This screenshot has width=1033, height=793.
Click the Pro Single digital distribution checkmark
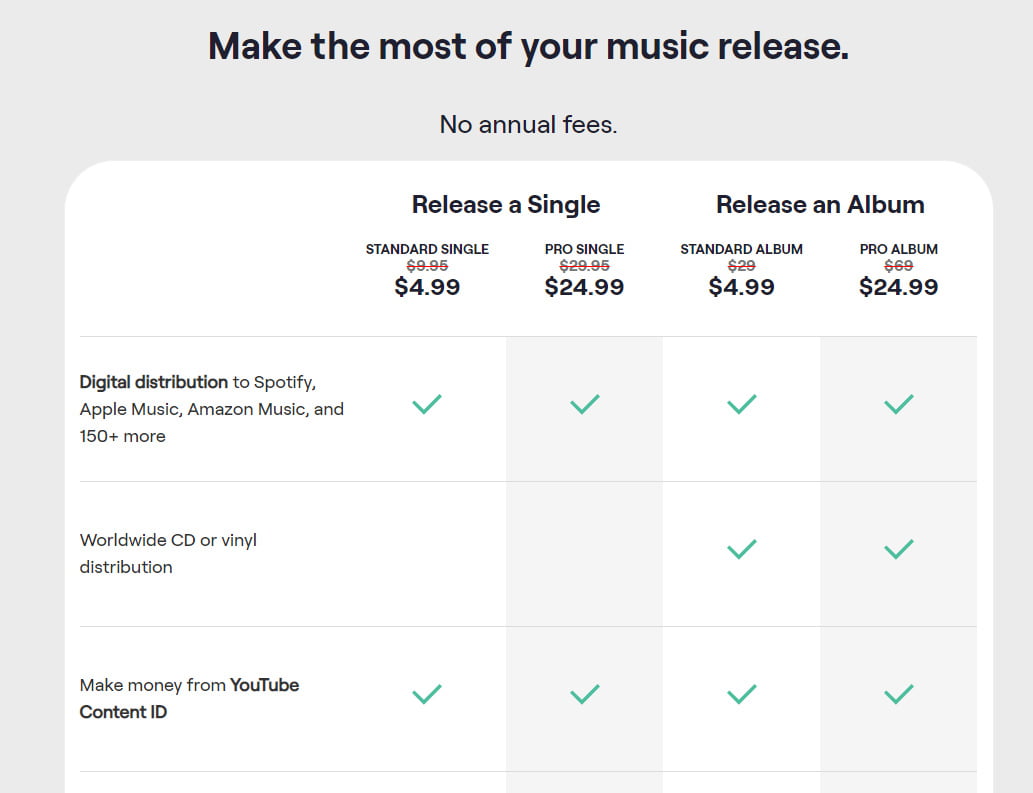click(584, 405)
